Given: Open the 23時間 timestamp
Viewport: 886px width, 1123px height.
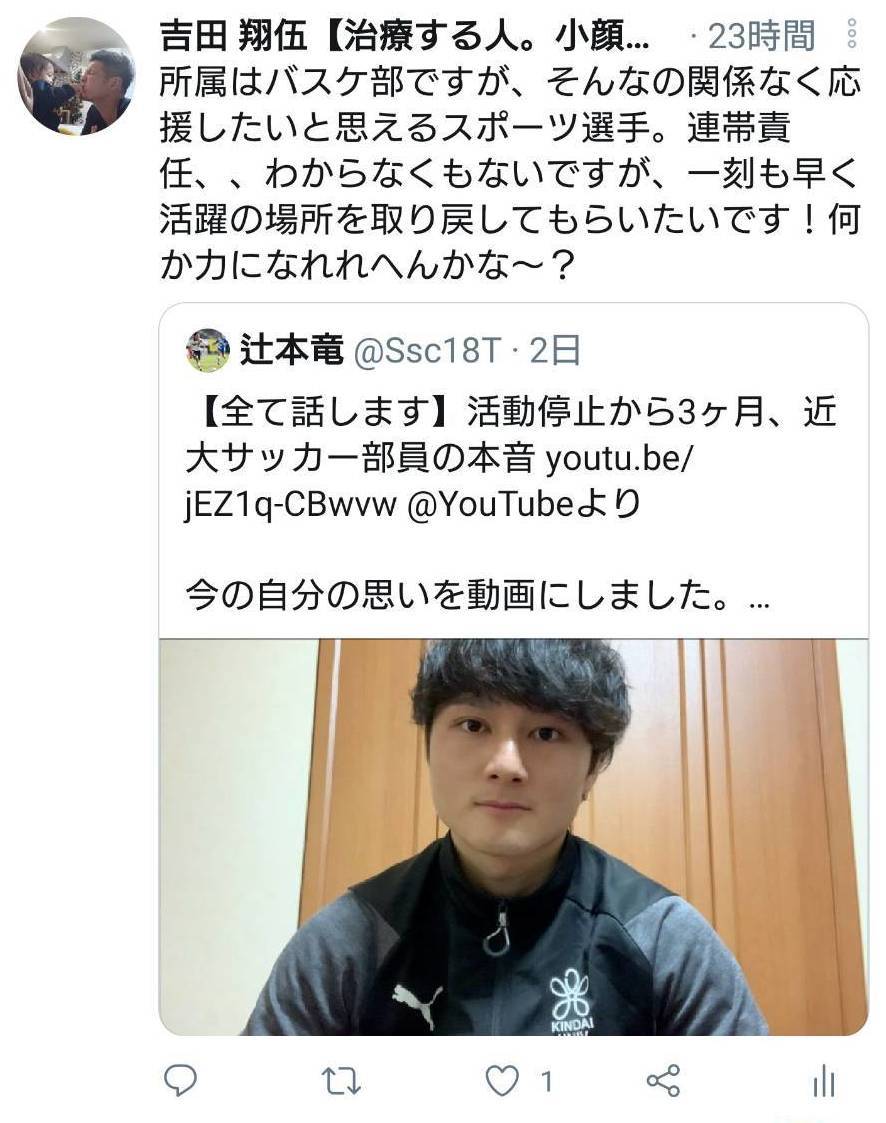Looking at the screenshot, I should tap(761, 35).
